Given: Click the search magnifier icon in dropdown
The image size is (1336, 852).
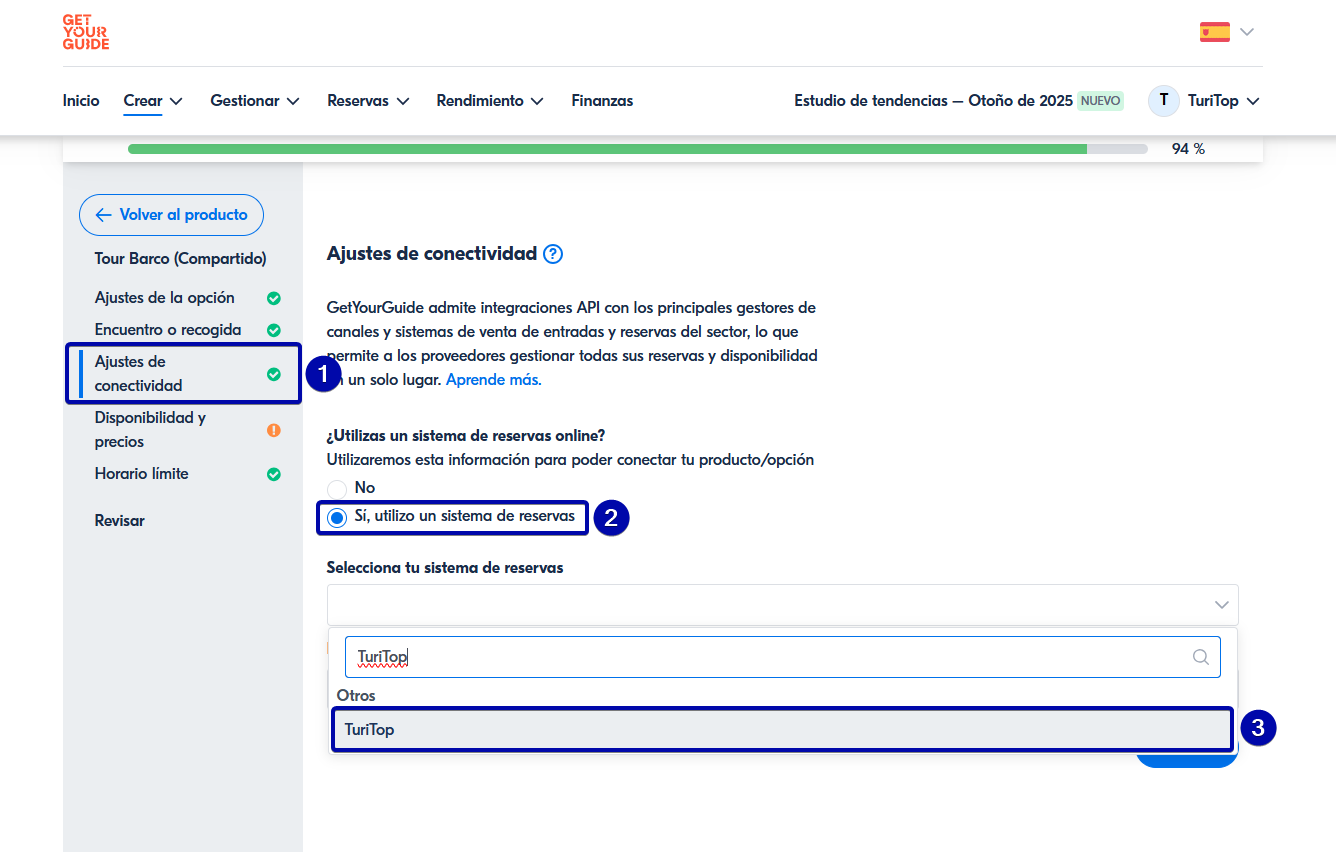Looking at the screenshot, I should [x=1200, y=657].
